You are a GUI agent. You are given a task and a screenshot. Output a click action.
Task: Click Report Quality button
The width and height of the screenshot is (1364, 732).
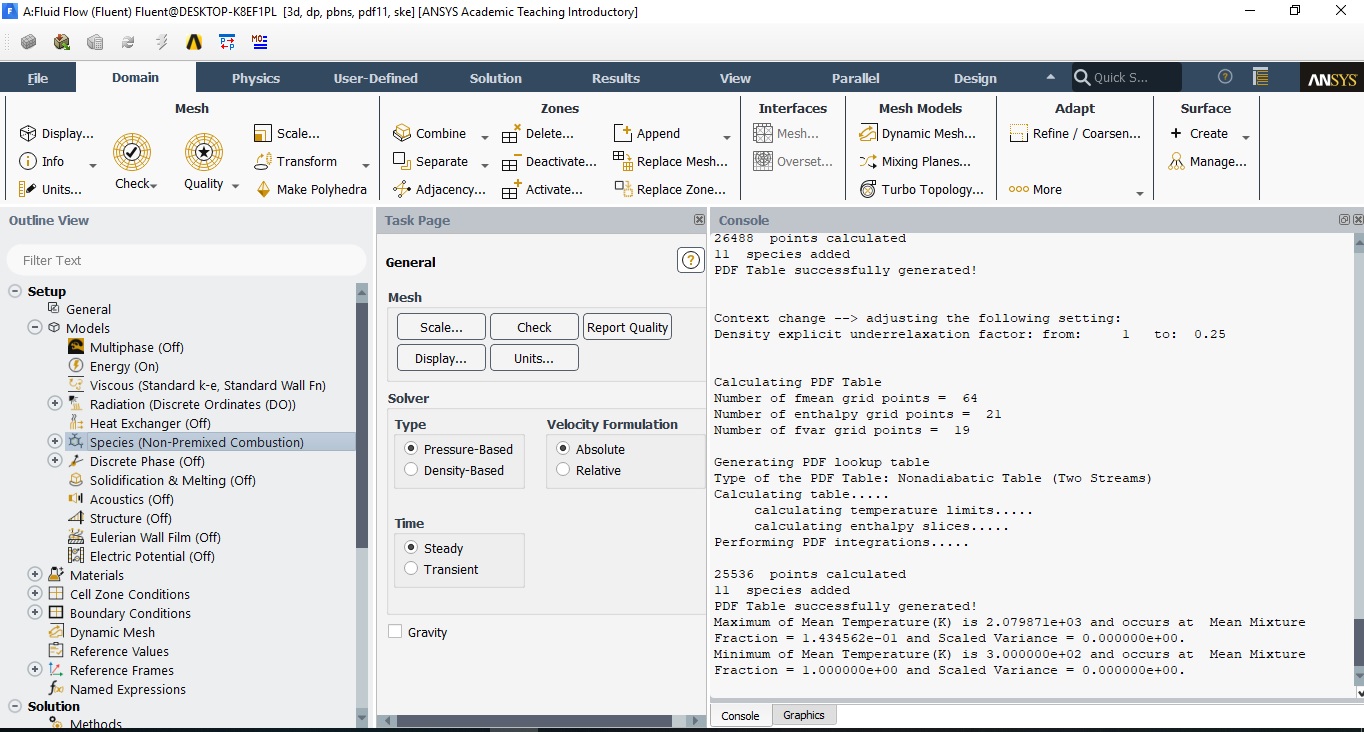point(627,327)
